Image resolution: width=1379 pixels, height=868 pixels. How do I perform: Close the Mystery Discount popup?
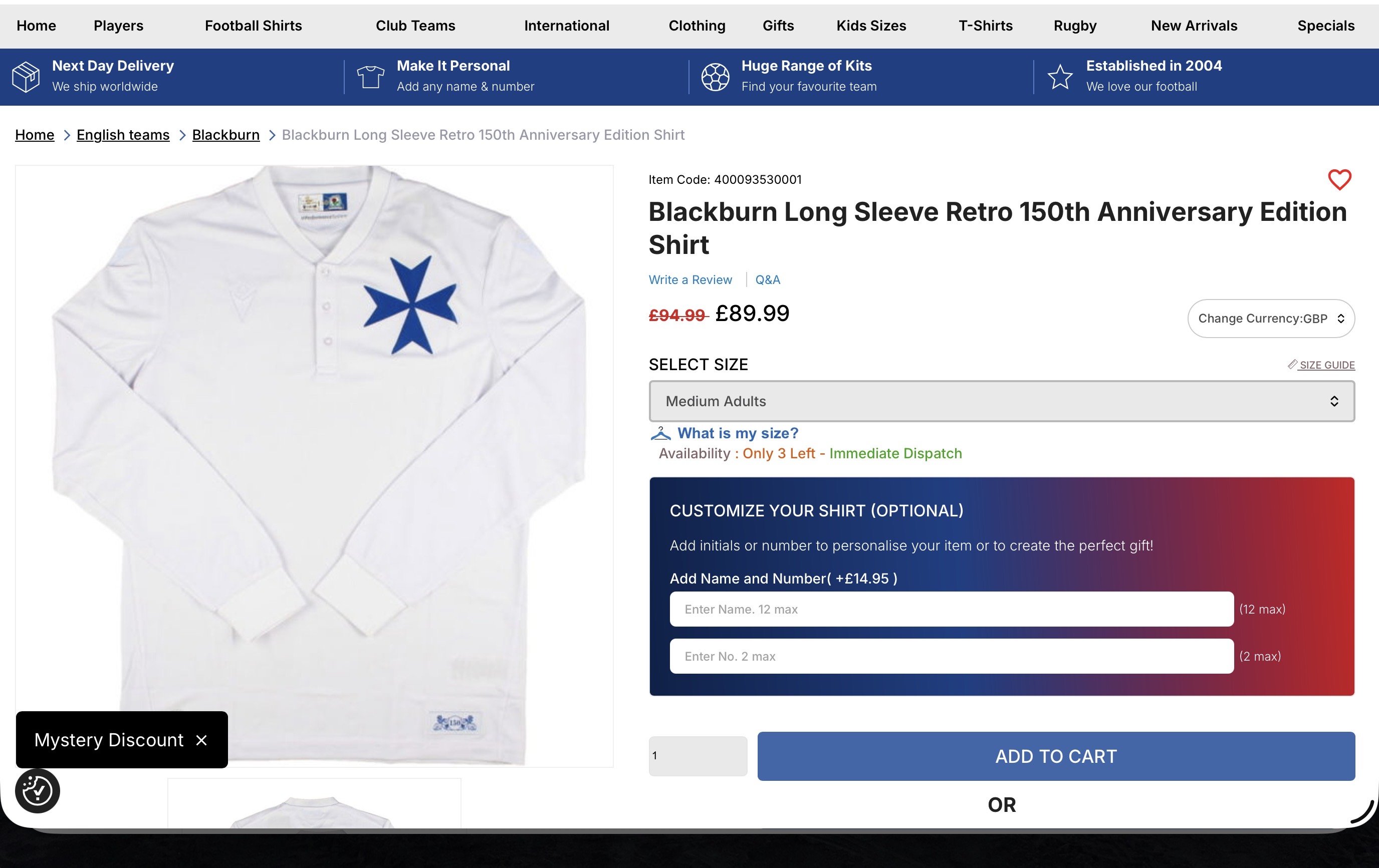click(x=201, y=740)
